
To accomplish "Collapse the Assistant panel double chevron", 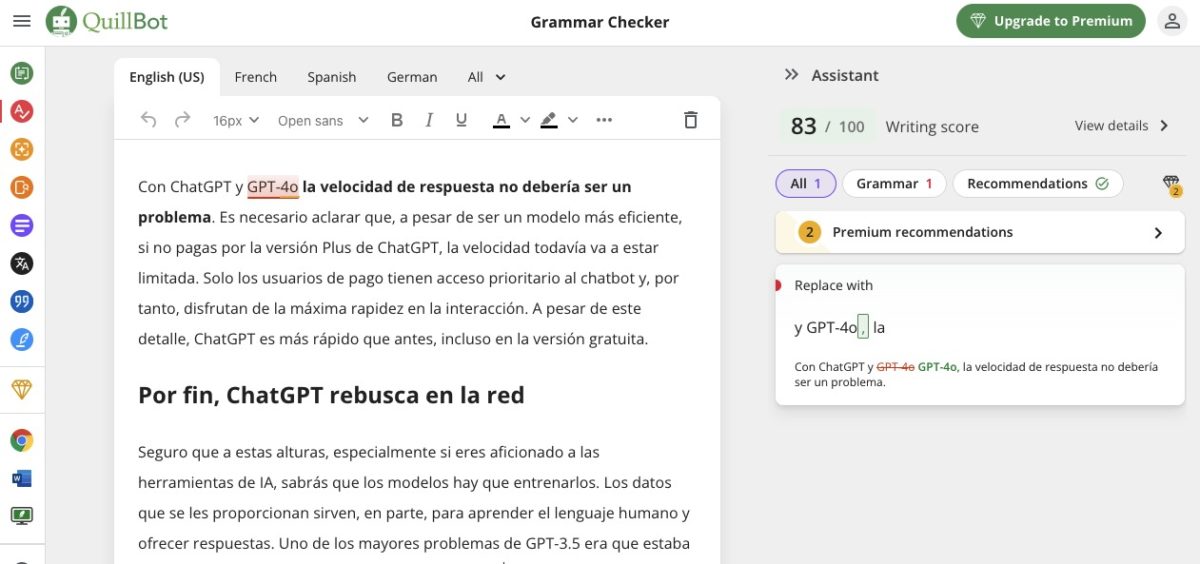I will click(792, 75).
